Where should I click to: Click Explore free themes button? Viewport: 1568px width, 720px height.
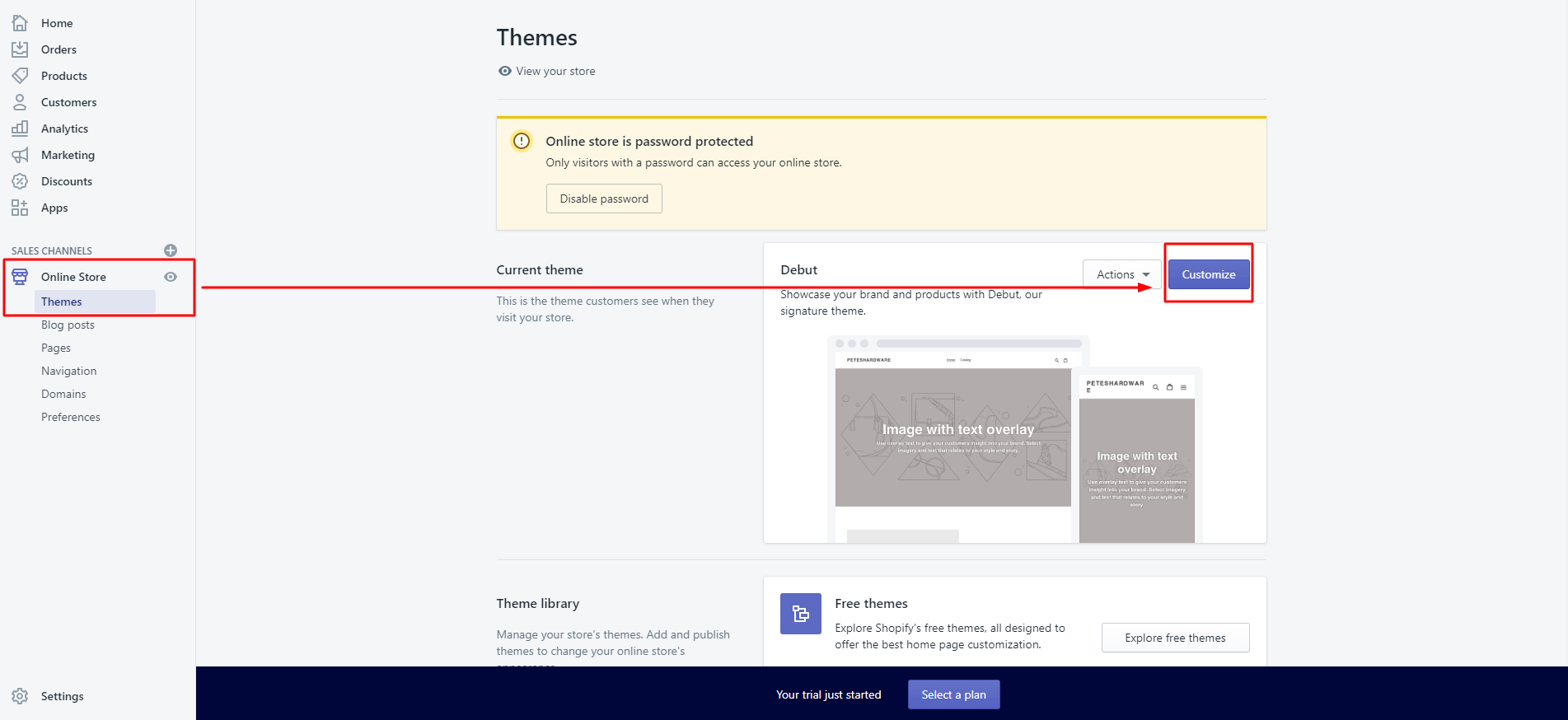click(x=1176, y=638)
